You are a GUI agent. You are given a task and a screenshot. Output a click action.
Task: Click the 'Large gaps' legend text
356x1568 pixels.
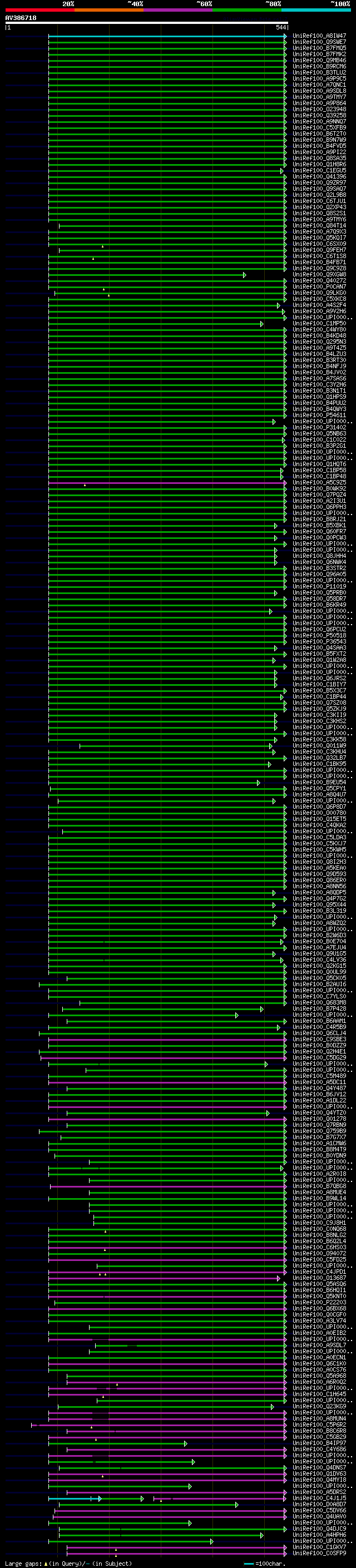tap(23, 1563)
